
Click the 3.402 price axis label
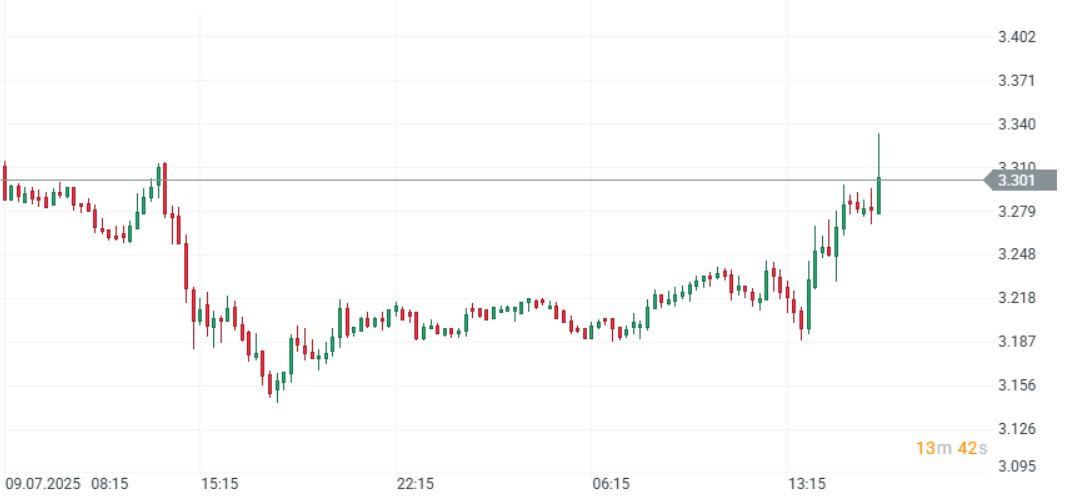point(1016,38)
